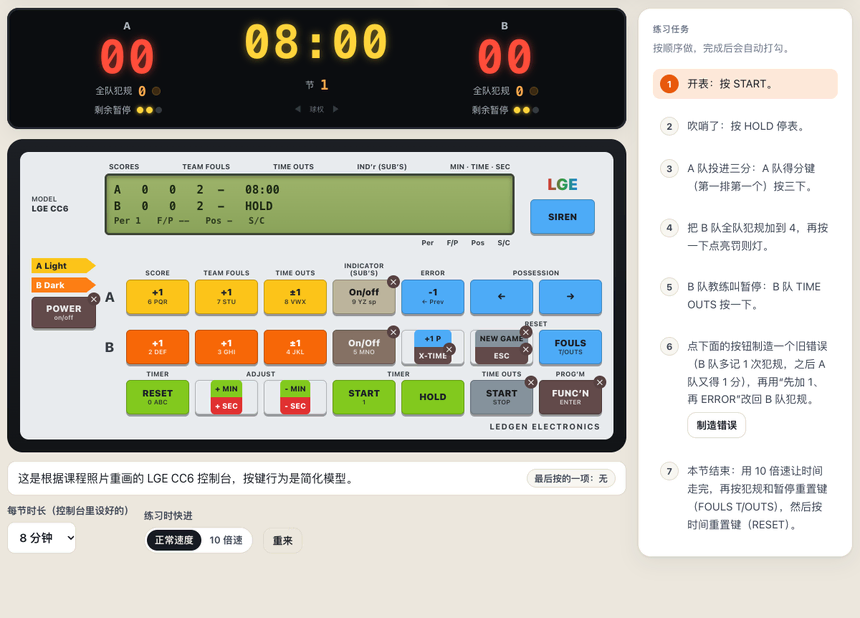The image size is (860, 618).
Task: Click the gray TIME OUTS START STOP key
Action: pyautogui.click(x=501, y=397)
